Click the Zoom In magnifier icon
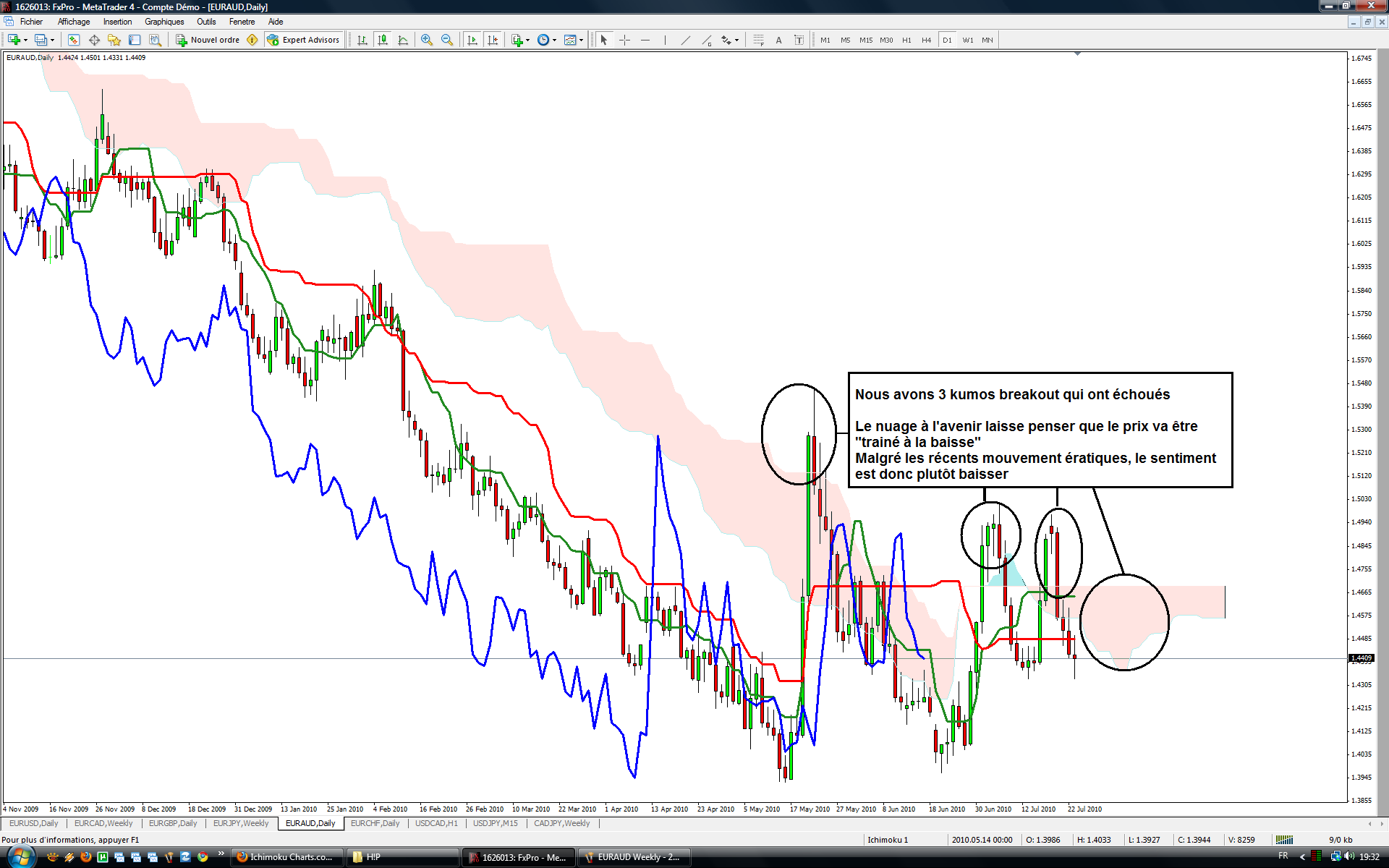This screenshot has height=868, width=1389. (427, 40)
